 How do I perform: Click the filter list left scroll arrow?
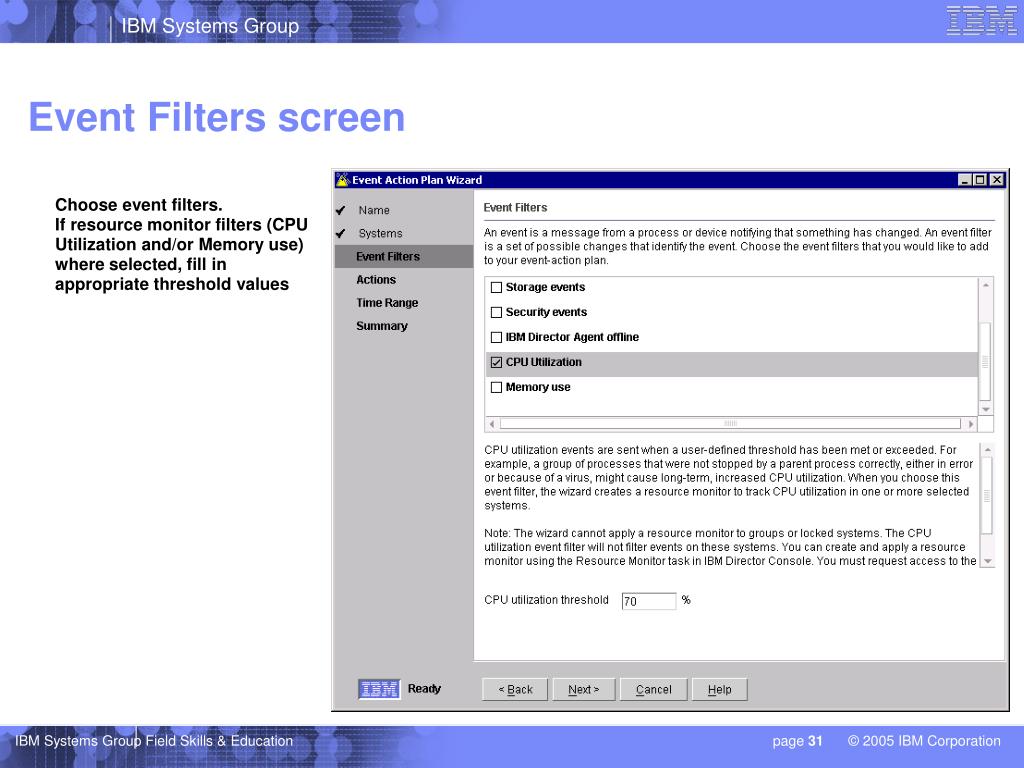point(492,424)
